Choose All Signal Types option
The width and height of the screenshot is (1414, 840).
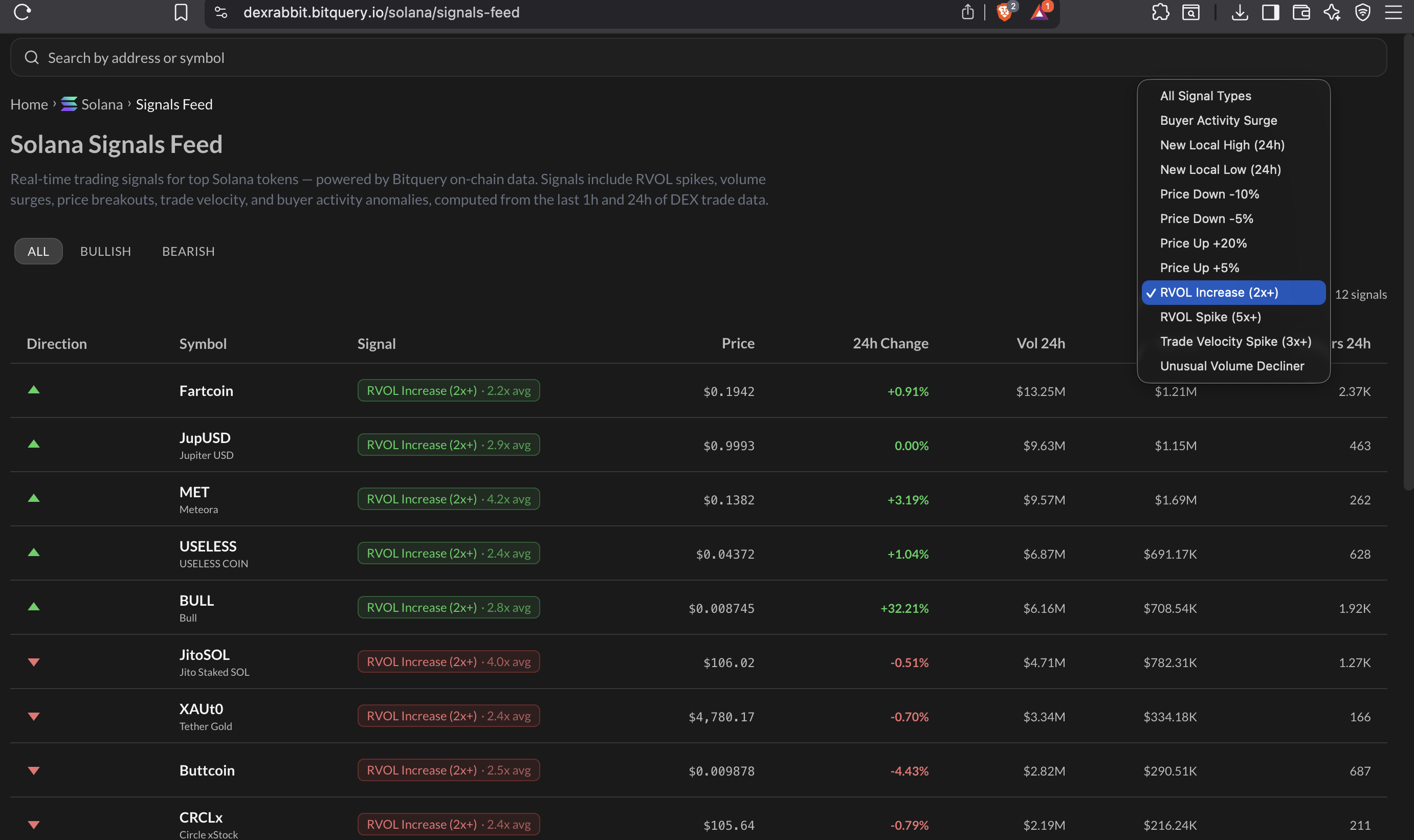click(1205, 96)
